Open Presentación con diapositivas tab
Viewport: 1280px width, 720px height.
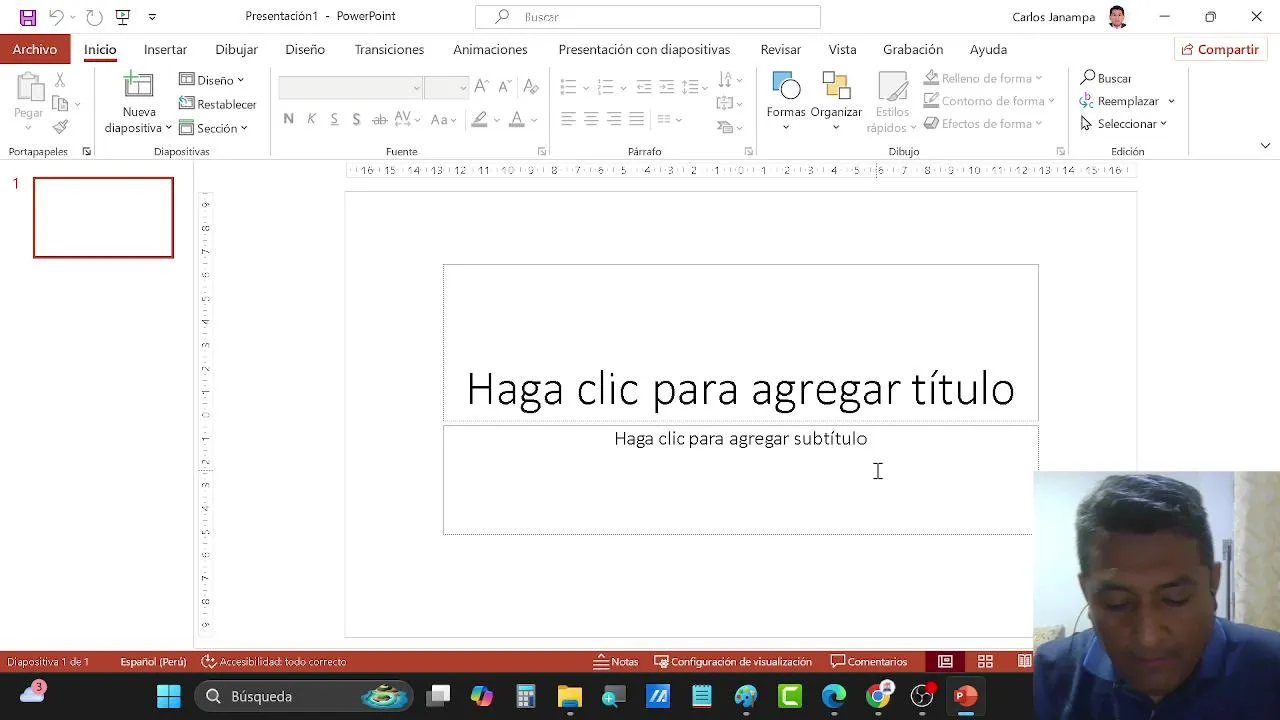[x=644, y=49]
